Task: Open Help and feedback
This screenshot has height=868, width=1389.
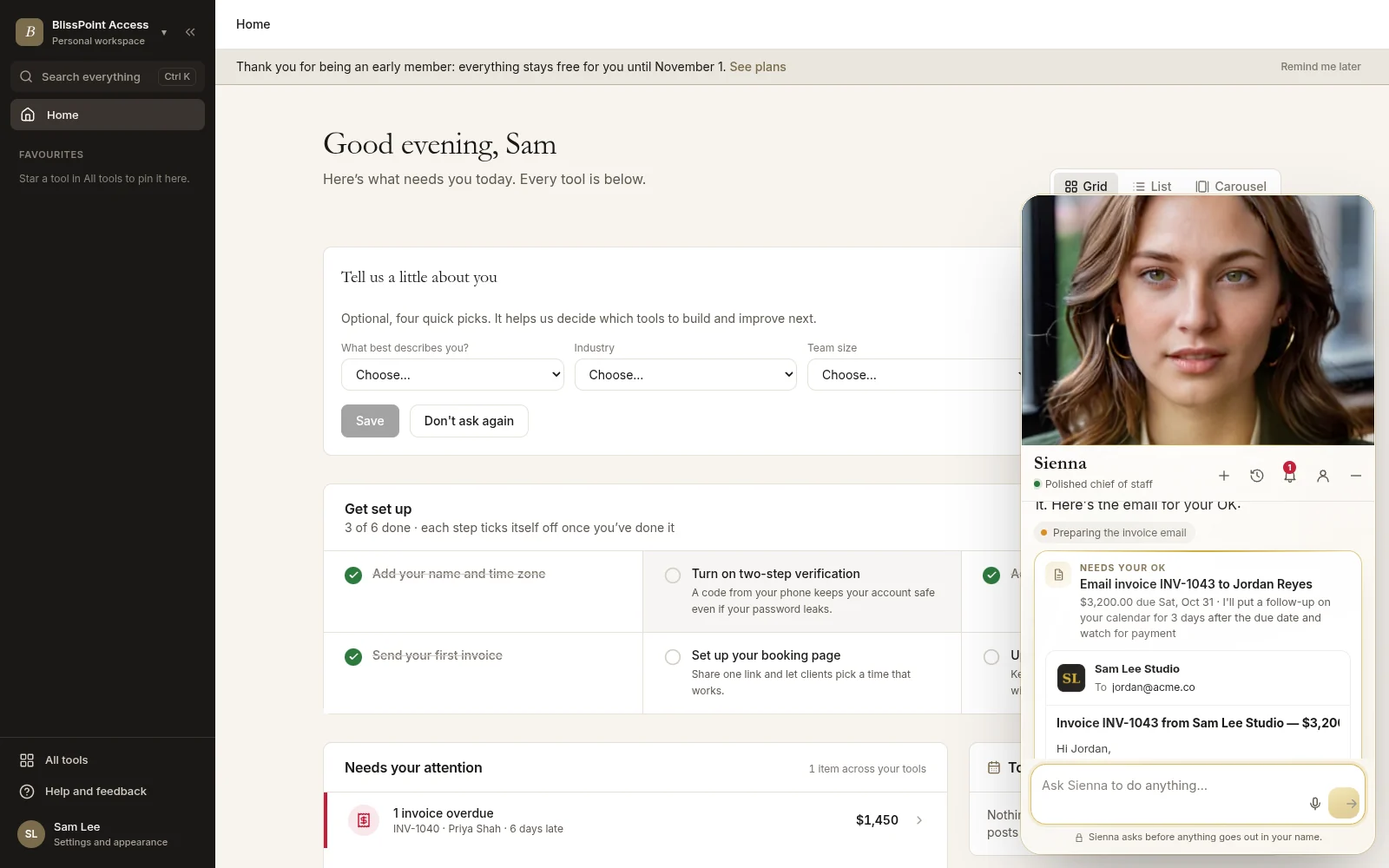Action: click(108, 792)
